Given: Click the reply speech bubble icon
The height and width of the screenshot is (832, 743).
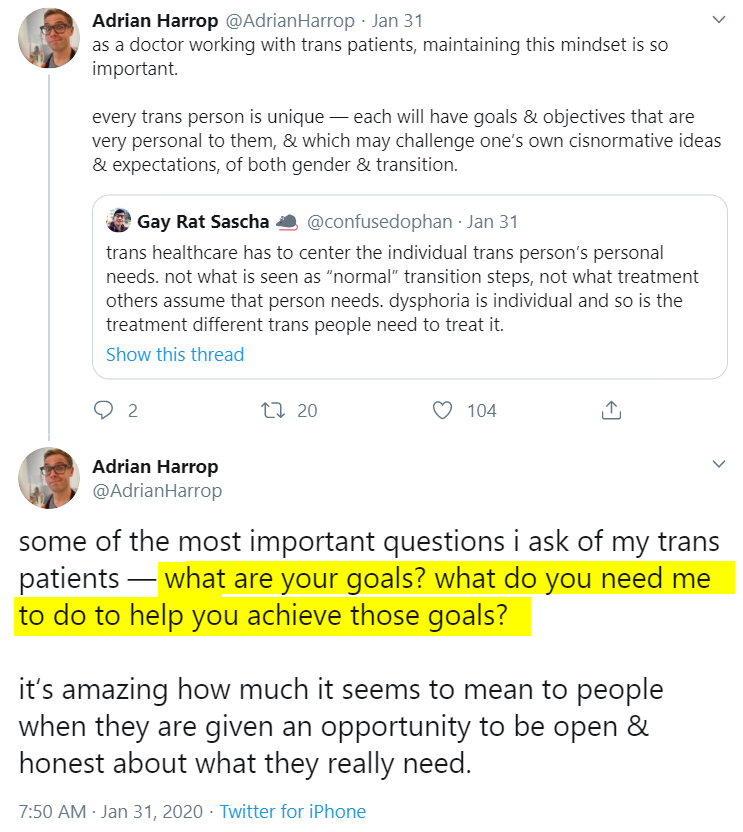Looking at the screenshot, I should (103, 411).
